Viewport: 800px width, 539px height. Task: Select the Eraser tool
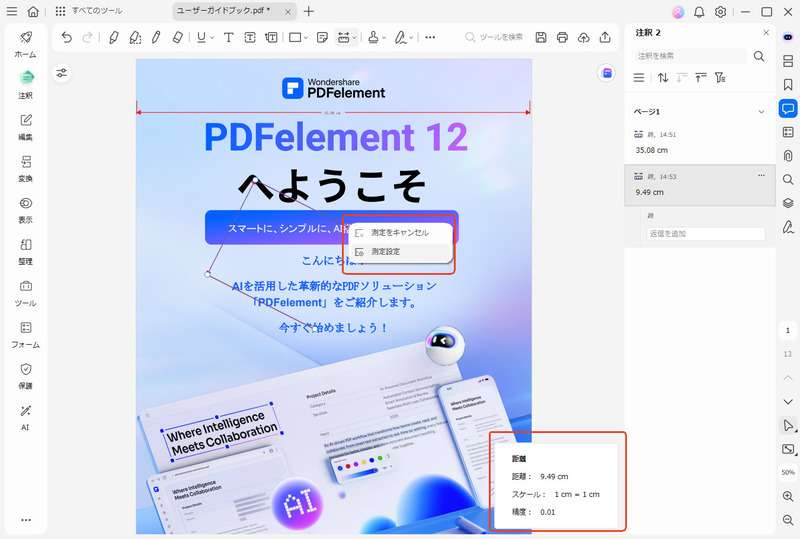click(x=178, y=37)
